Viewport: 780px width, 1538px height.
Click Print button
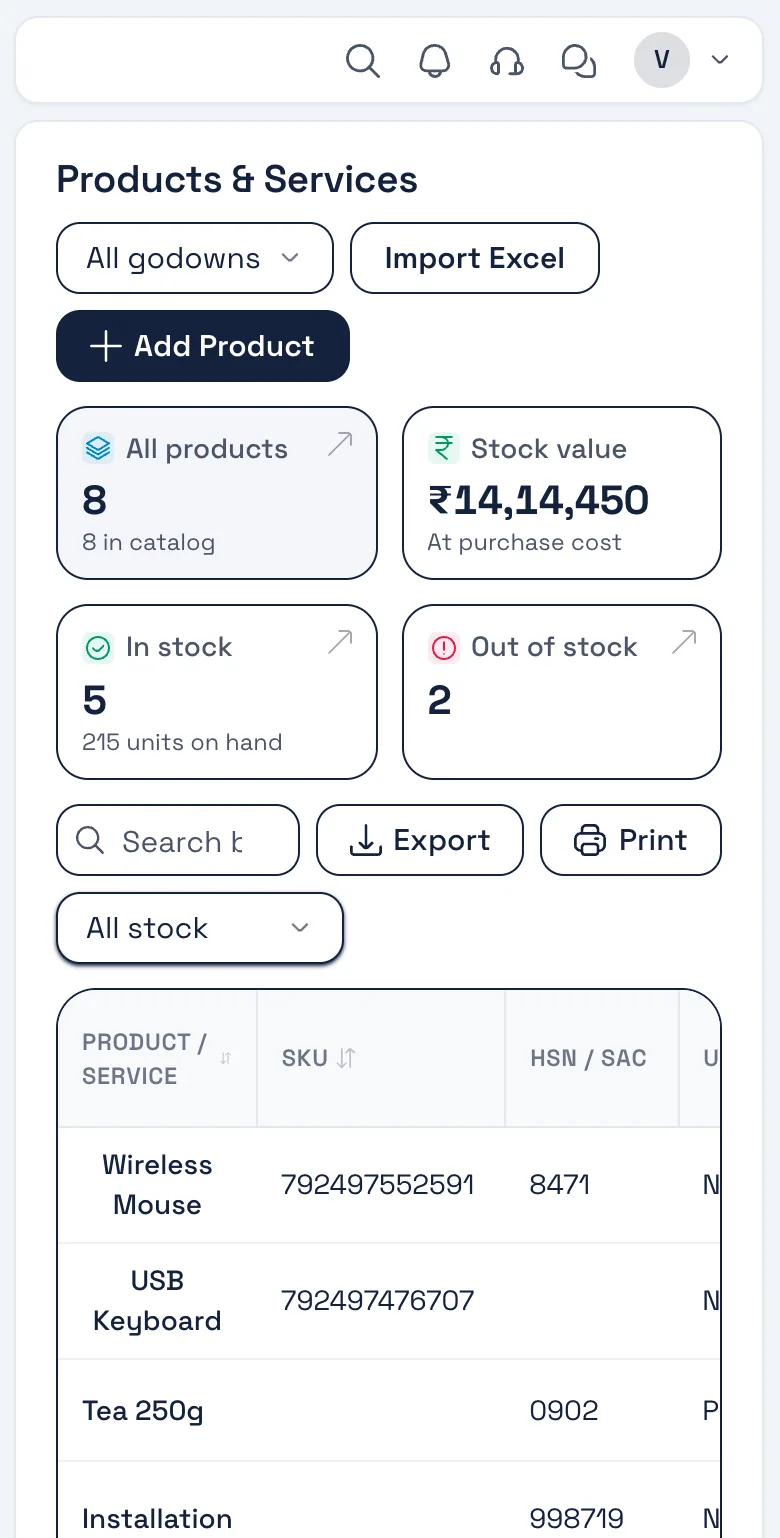631,840
